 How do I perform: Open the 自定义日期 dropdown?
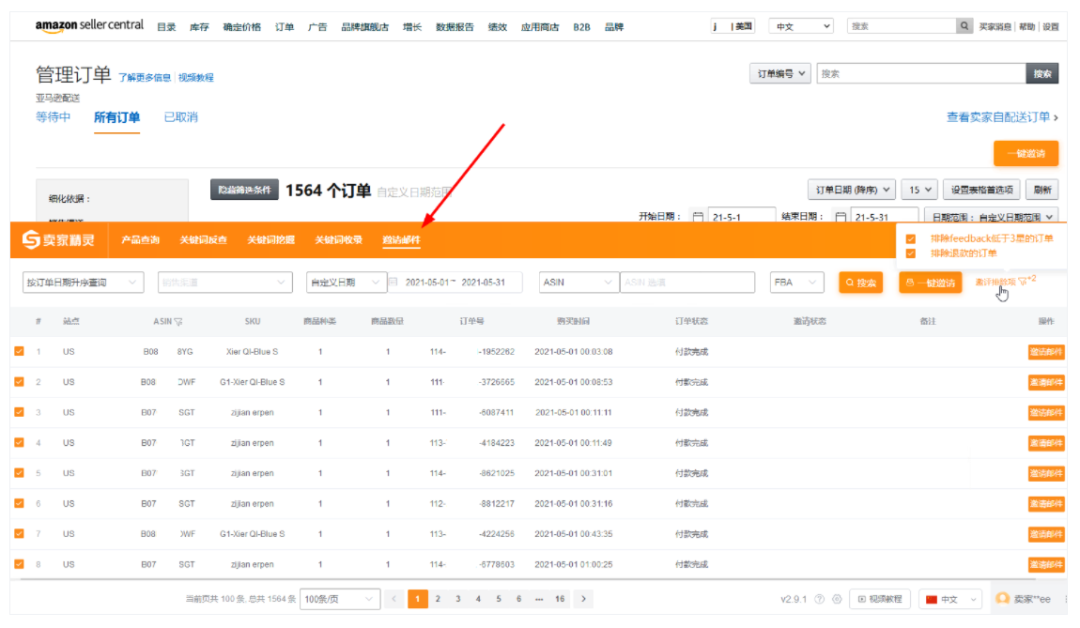(346, 282)
